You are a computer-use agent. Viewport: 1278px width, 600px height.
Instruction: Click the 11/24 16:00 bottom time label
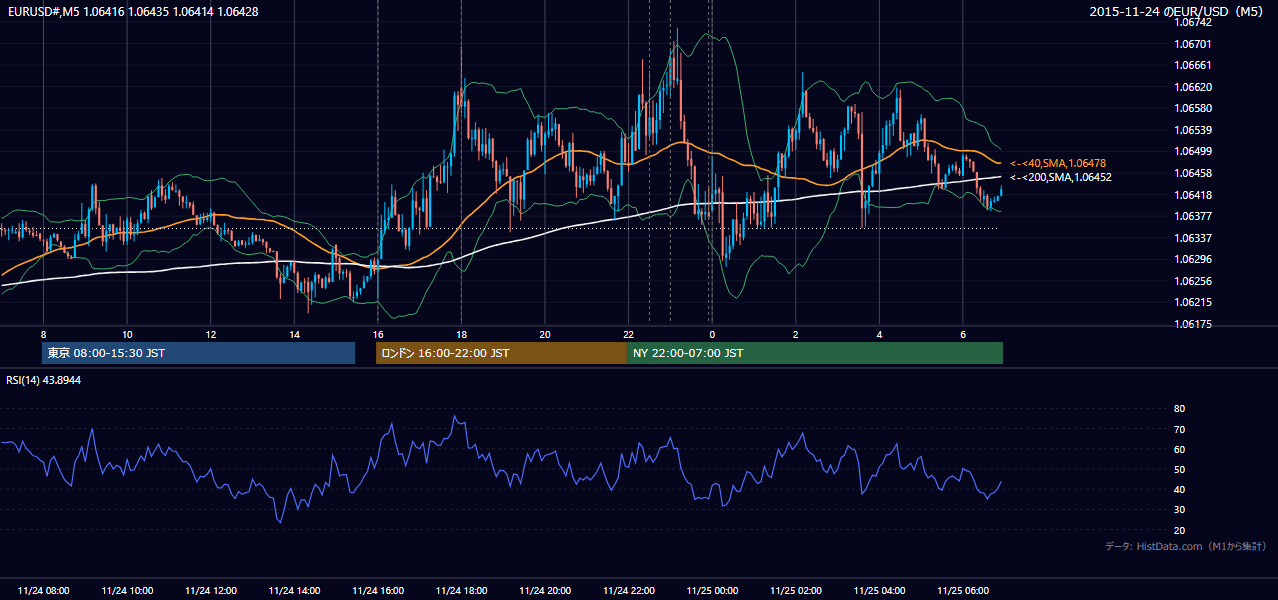(378, 591)
